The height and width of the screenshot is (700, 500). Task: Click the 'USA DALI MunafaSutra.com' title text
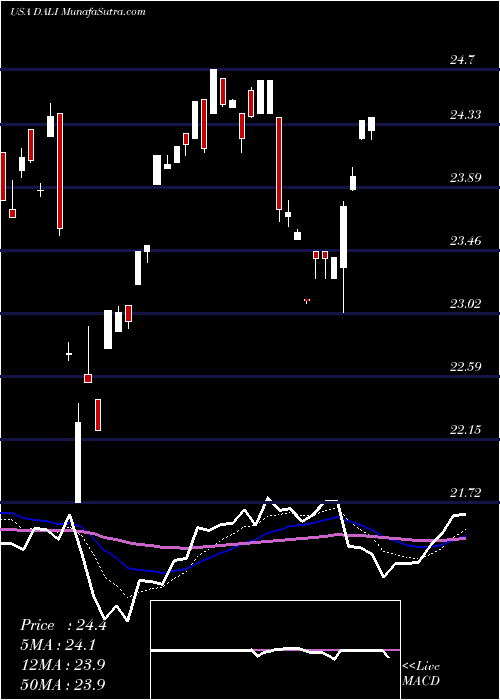[78, 12]
